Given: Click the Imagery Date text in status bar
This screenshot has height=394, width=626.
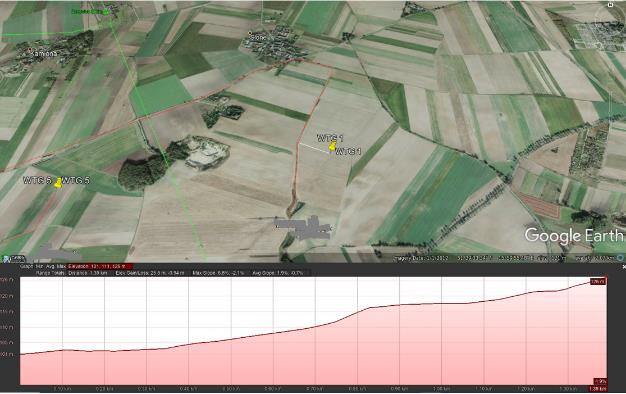Looking at the screenshot, I should pos(421,258).
